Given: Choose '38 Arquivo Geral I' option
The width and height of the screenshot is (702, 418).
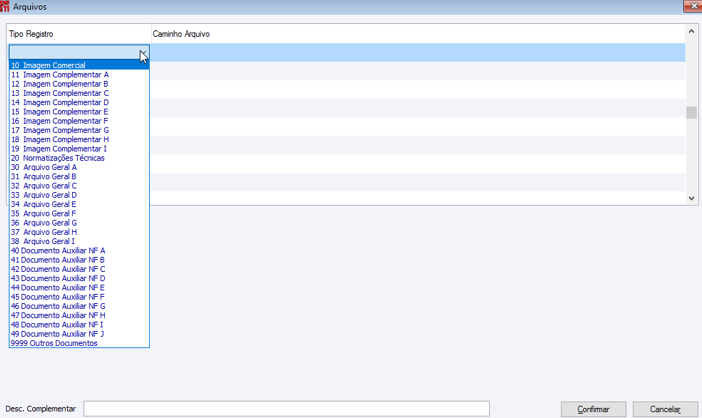Looking at the screenshot, I should tap(79, 241).
